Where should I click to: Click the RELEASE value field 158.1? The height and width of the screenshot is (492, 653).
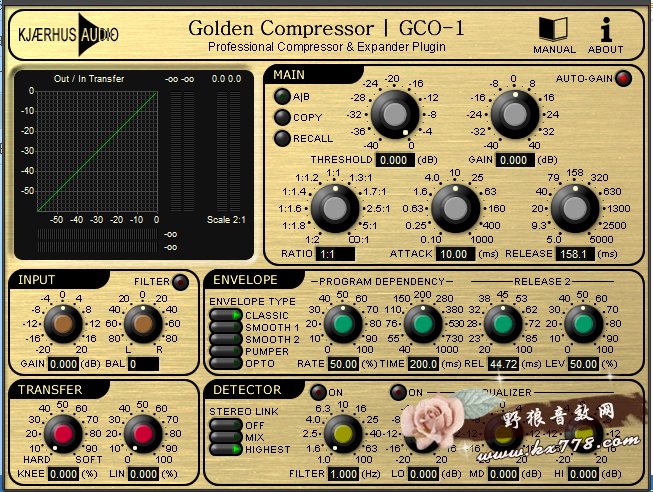point(575,254)
